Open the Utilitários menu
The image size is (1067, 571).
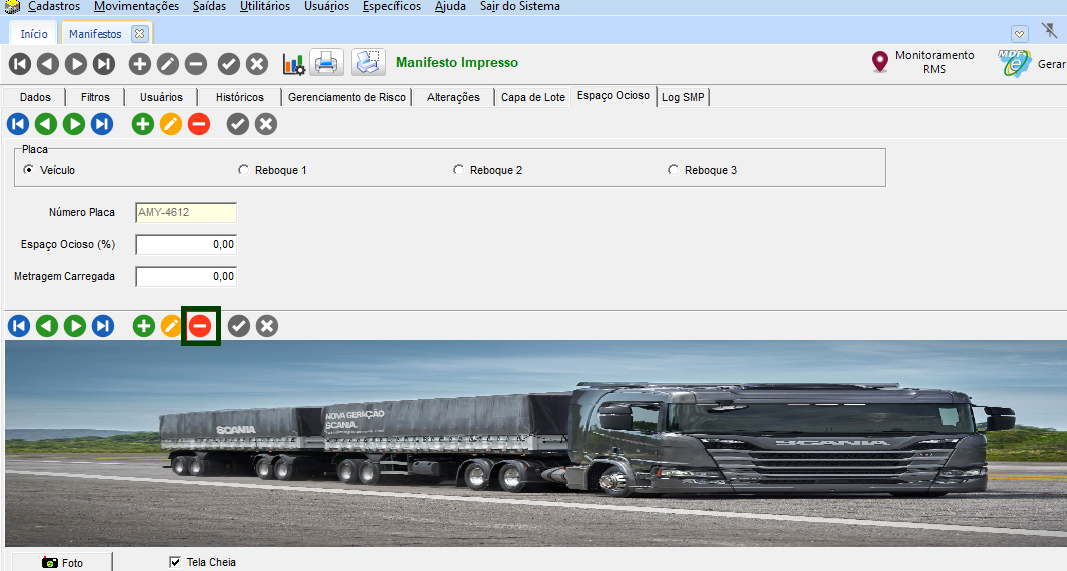[x=265, y=6]
